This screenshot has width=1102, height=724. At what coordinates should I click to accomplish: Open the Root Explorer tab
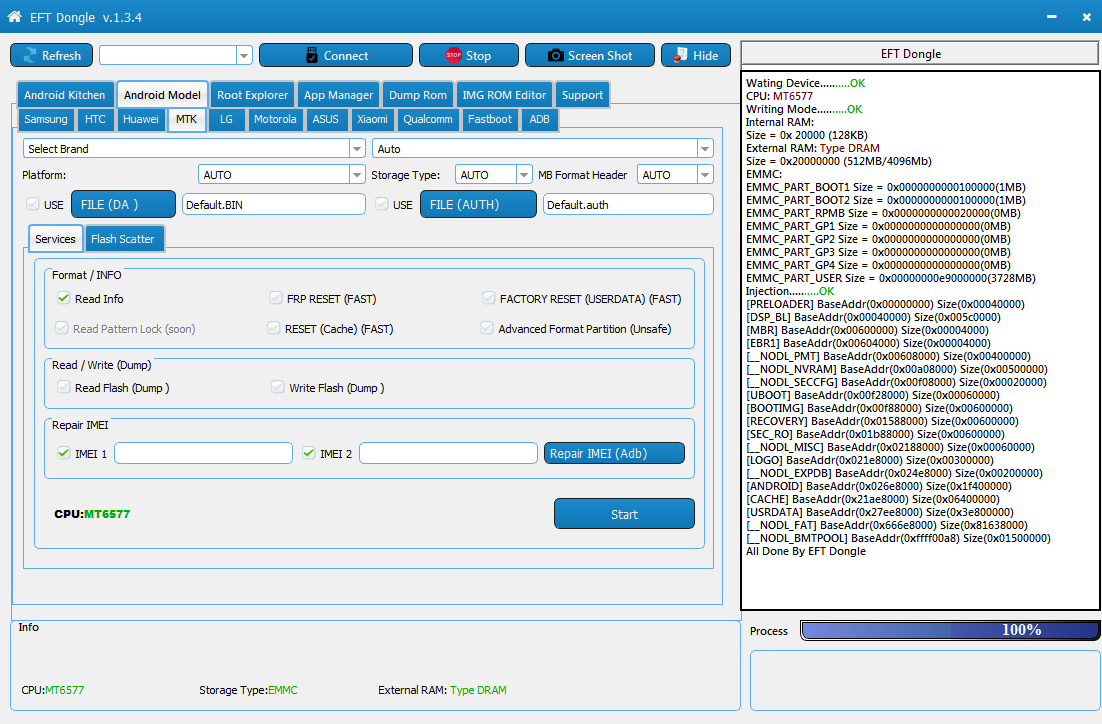point(252,95)
